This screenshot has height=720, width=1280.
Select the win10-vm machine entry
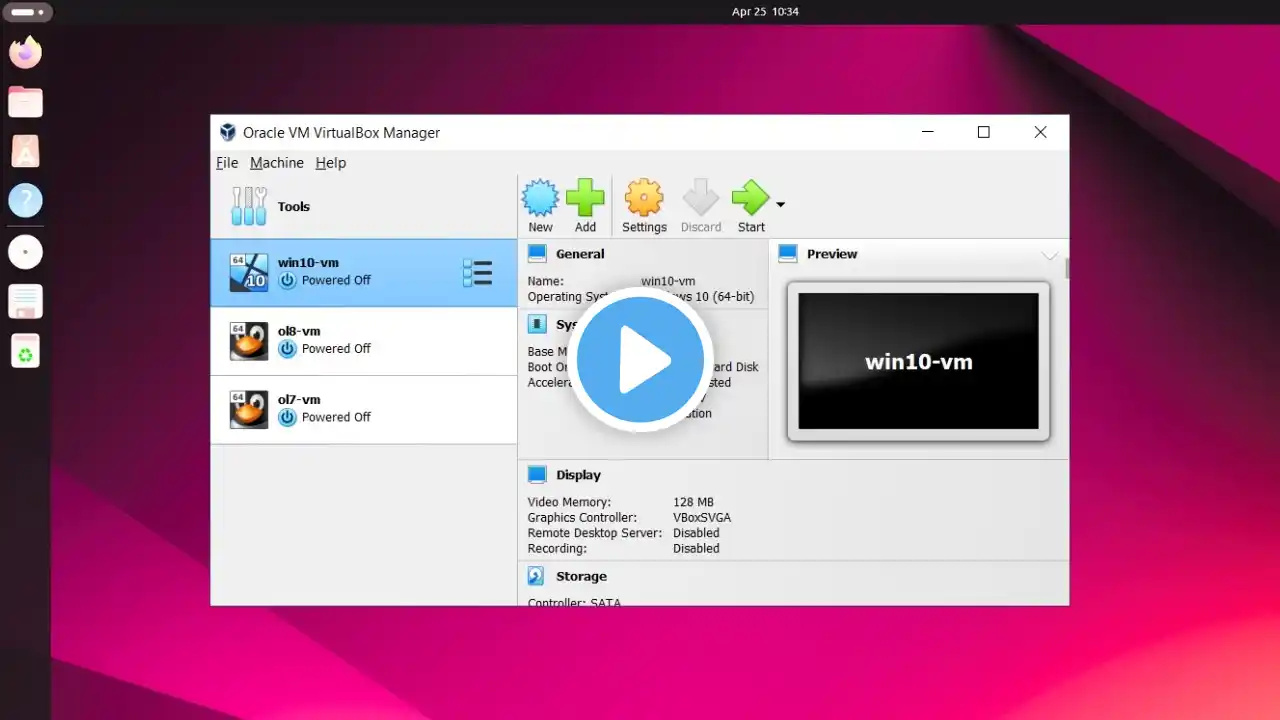364,273
